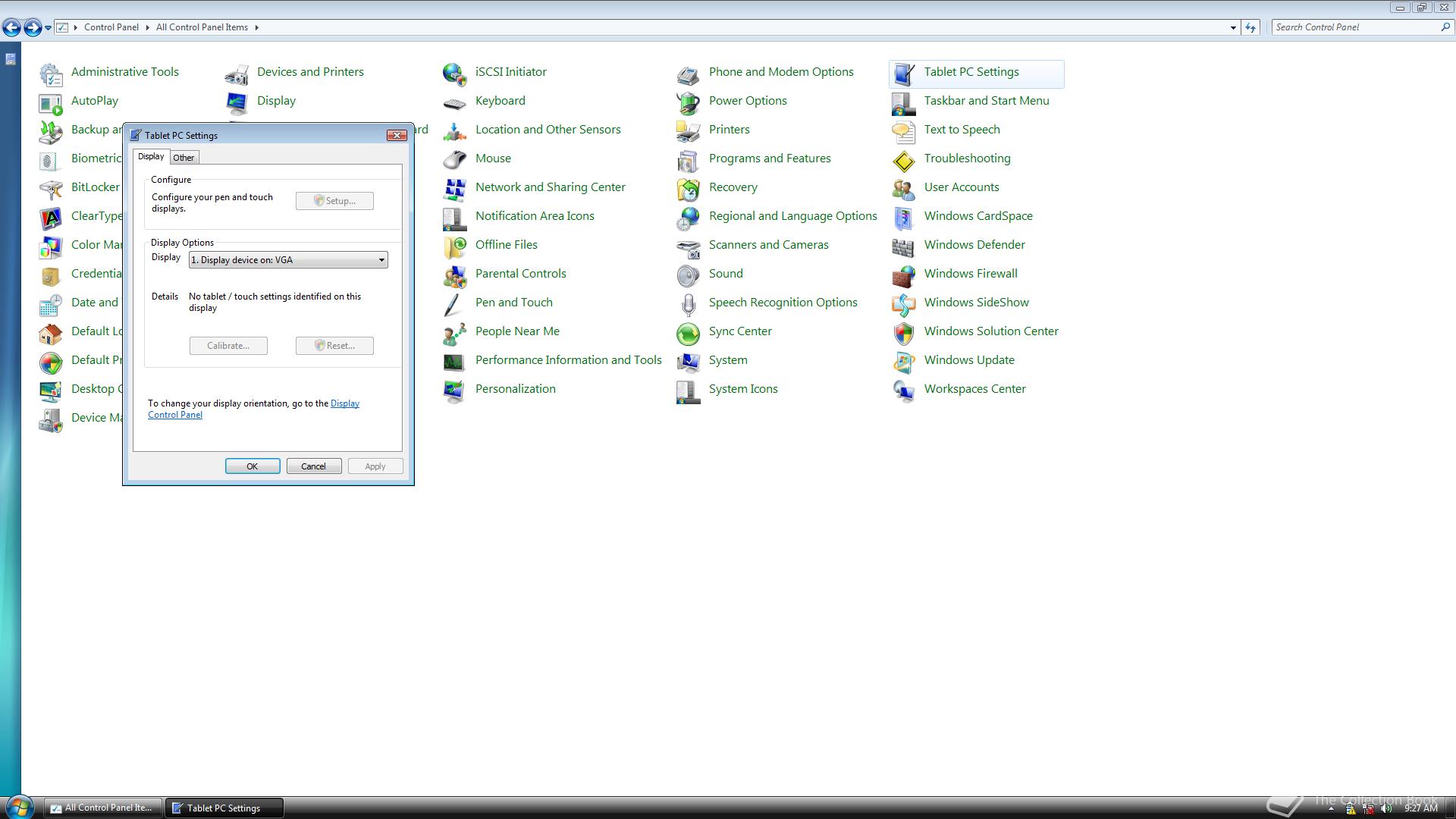Open Workspaces Center link
The height and width of the screenshot is (819, 1456).
[974, 389]
